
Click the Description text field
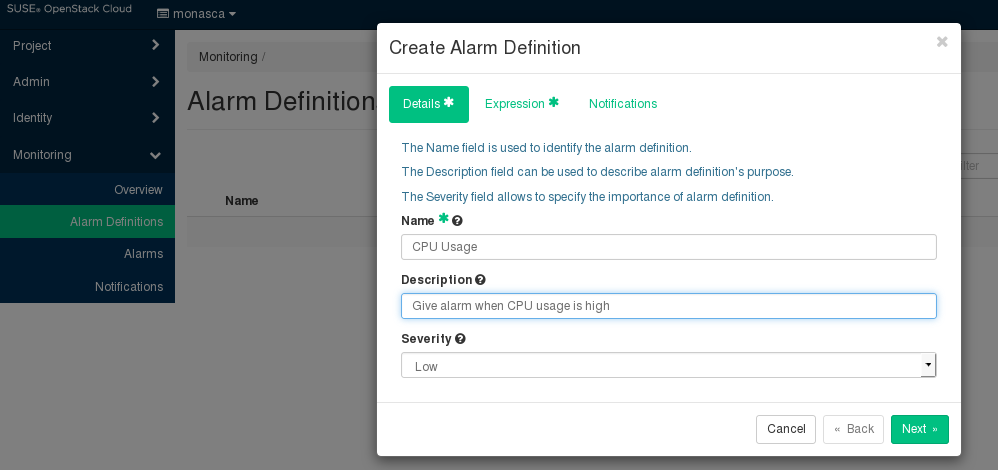[x=668, y=306]
